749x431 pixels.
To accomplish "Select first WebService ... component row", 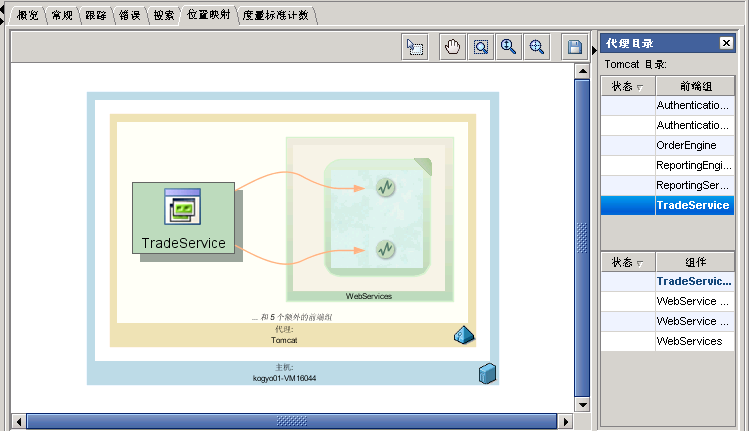I will coord(667,302).
